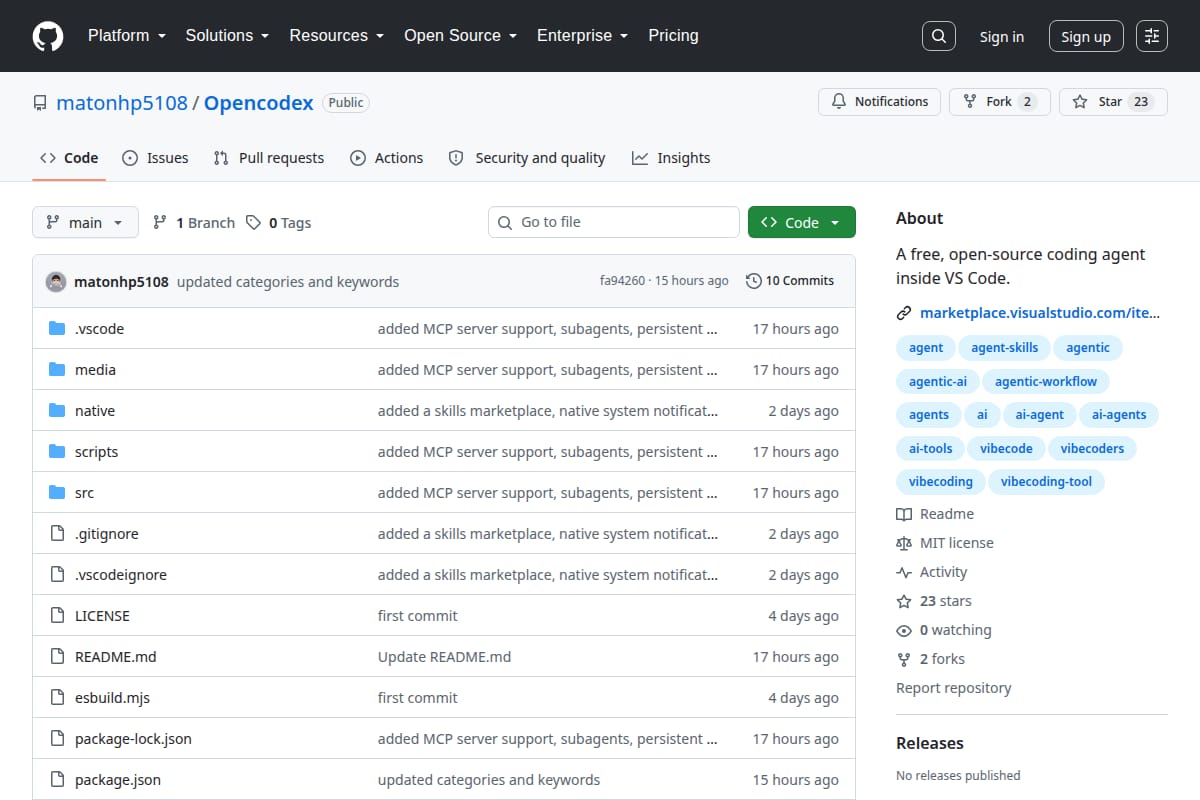Open the main branch selector dropdown
The height and width of the screenshot is (800, 1200).
pyautogui.click(x=85, y=222)
